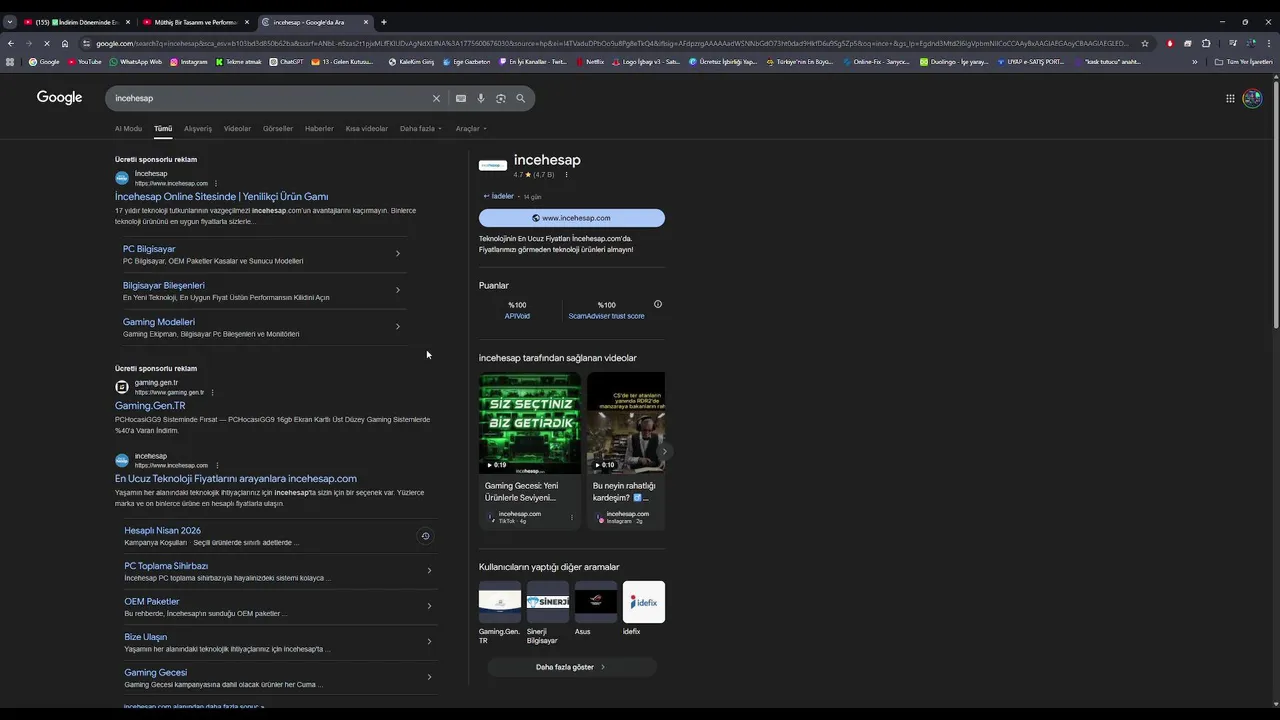The height and width of the screenshot is (720, 1280).
Task: Click the www.incehesap.com website button
Action: [572, 218]
